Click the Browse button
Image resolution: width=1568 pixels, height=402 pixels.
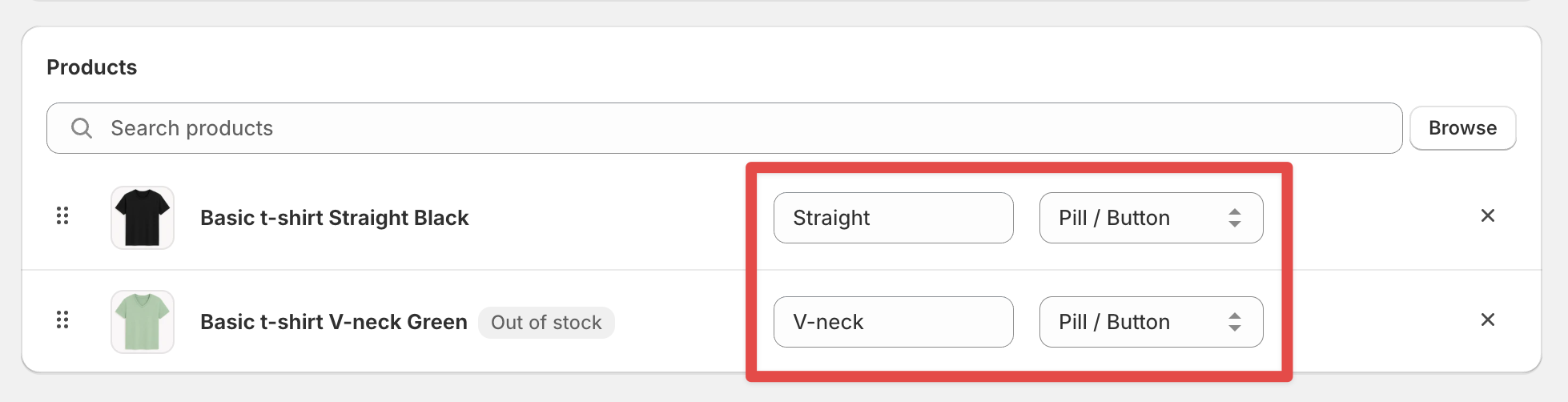1462,128
